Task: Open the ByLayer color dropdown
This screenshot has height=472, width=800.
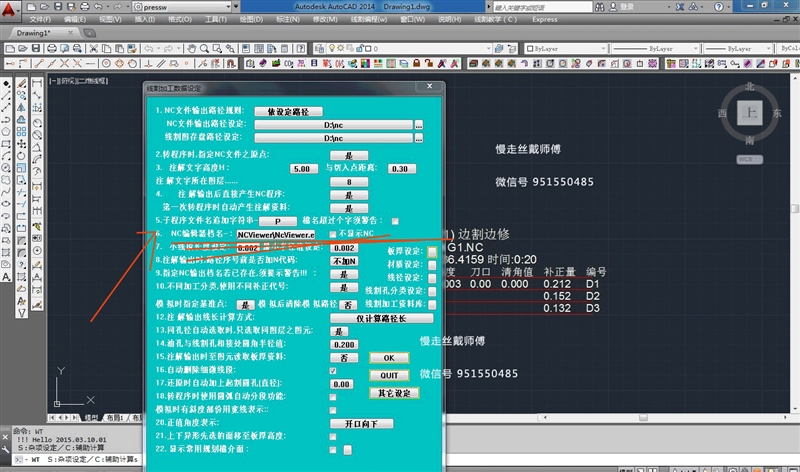Action: pyautogui.click(x=565, y=47)
